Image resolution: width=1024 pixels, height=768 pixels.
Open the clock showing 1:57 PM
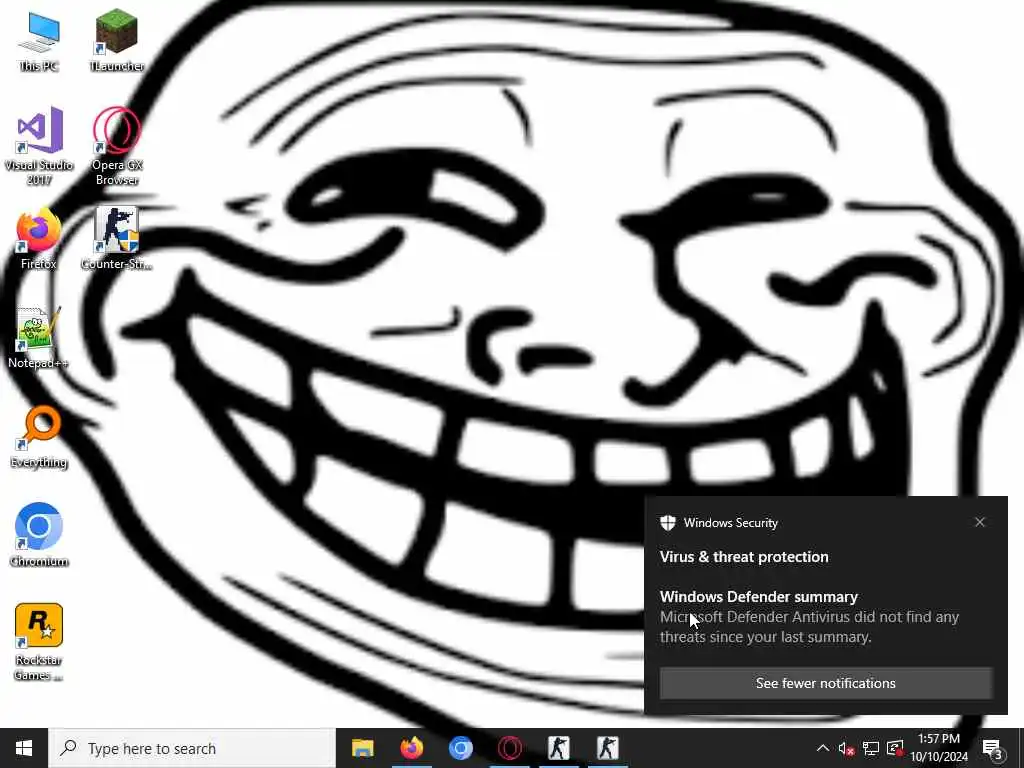pyautogui.click(x=939, y=748)
